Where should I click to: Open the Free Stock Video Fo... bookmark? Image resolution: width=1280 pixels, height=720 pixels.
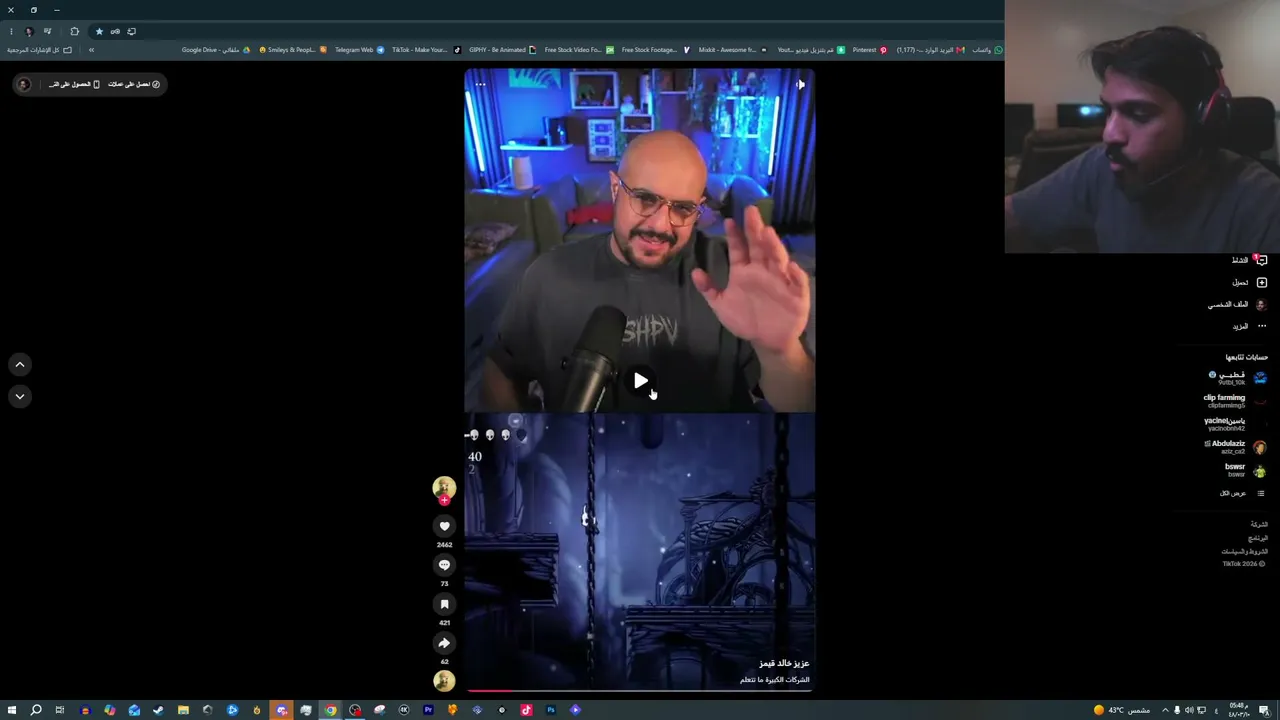click(x=579, y=50)
